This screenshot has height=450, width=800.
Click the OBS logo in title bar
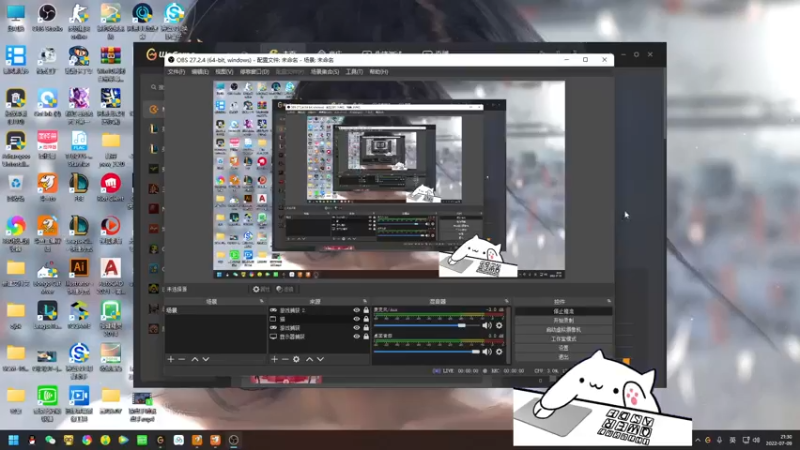point(171,60)
